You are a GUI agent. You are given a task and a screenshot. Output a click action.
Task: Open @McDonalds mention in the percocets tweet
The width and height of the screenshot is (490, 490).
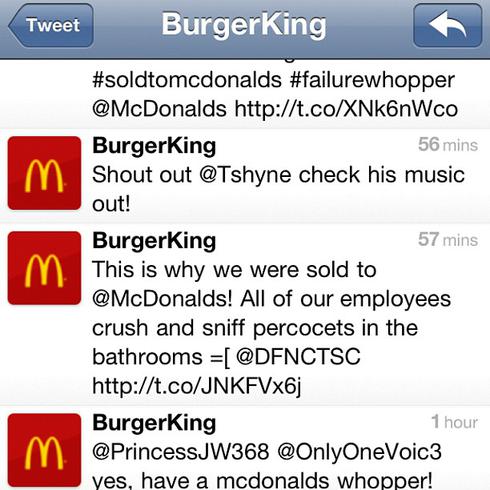(x=162, y=299)
